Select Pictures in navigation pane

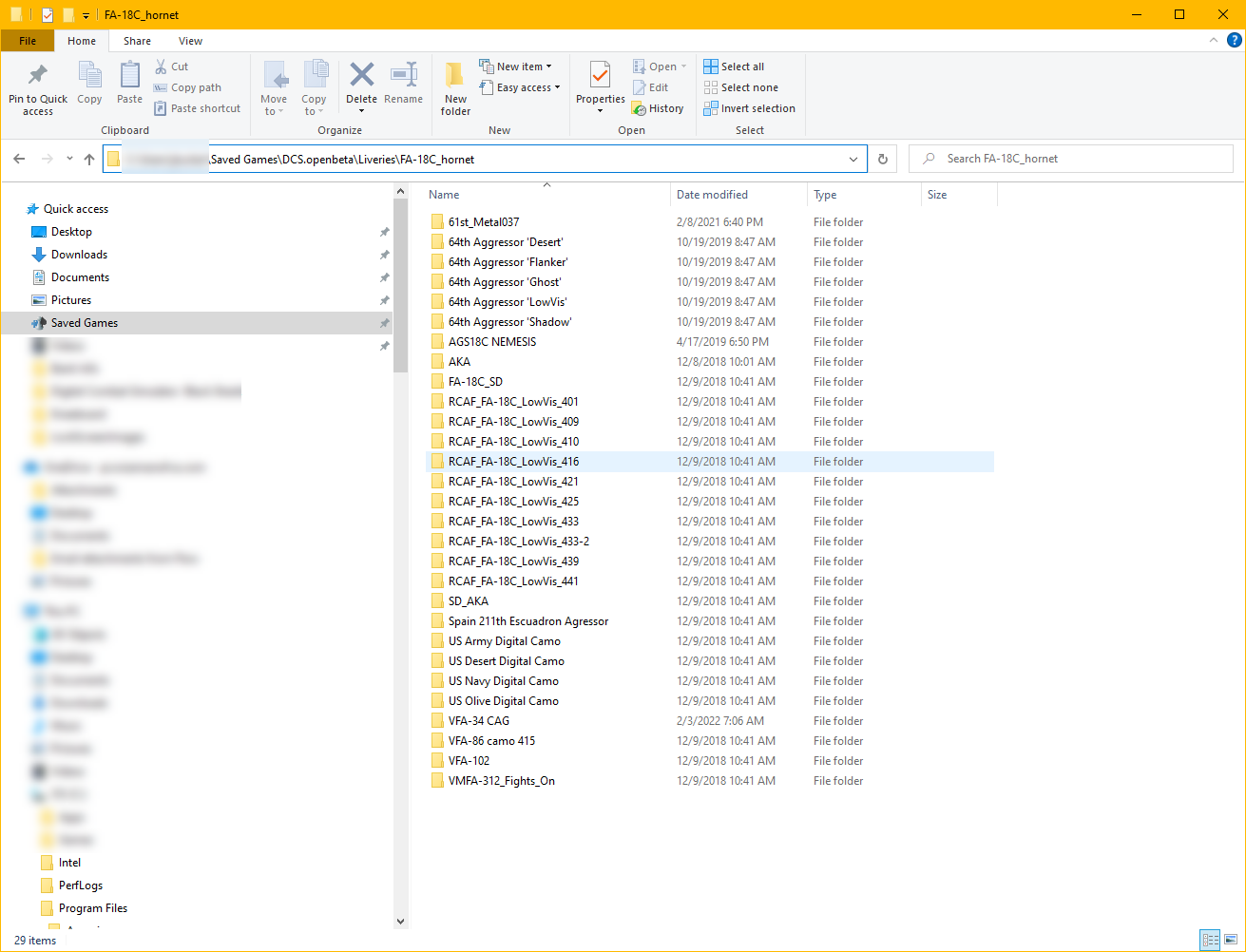click(x=71, y=300)
